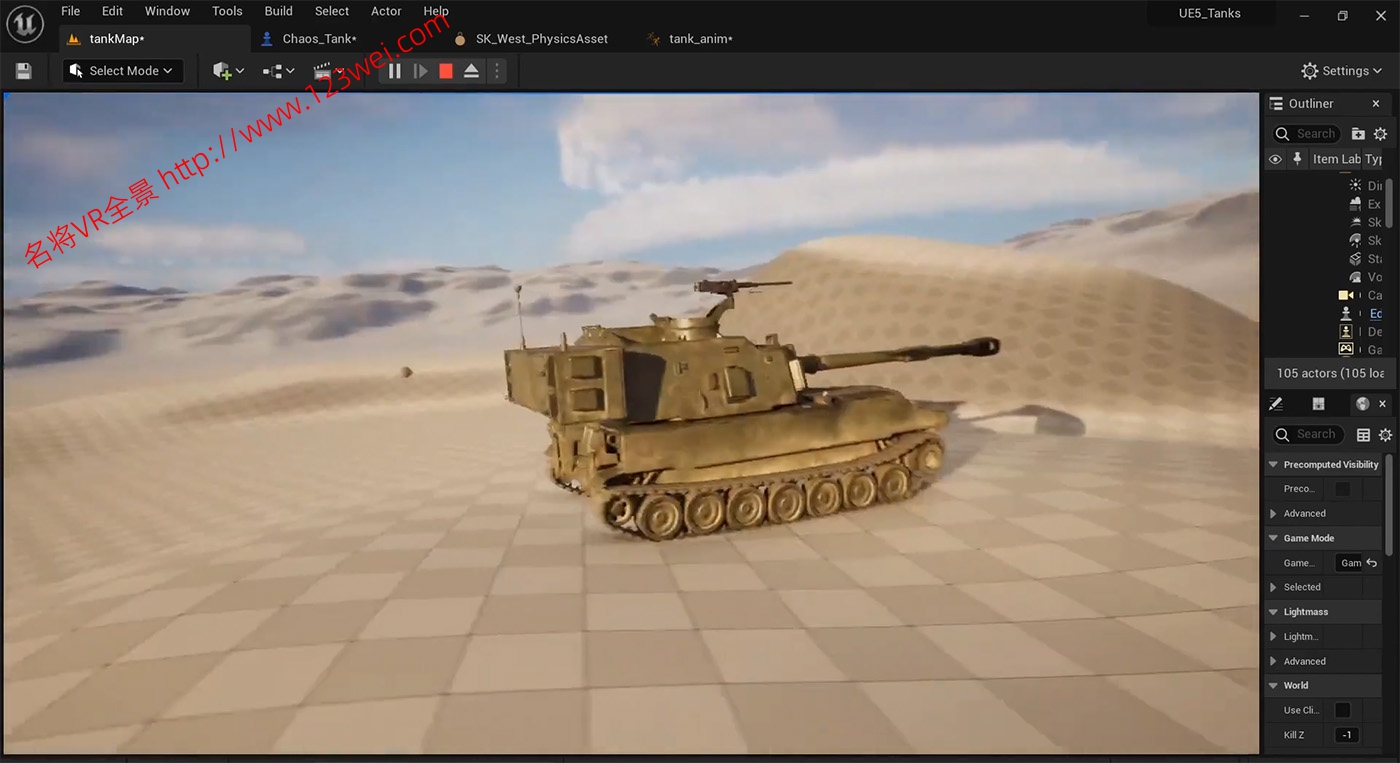Click the Blueprints toolbar icon
Image resolution: width=1400 pixels, height=763 pixels.
pos(278,71)
